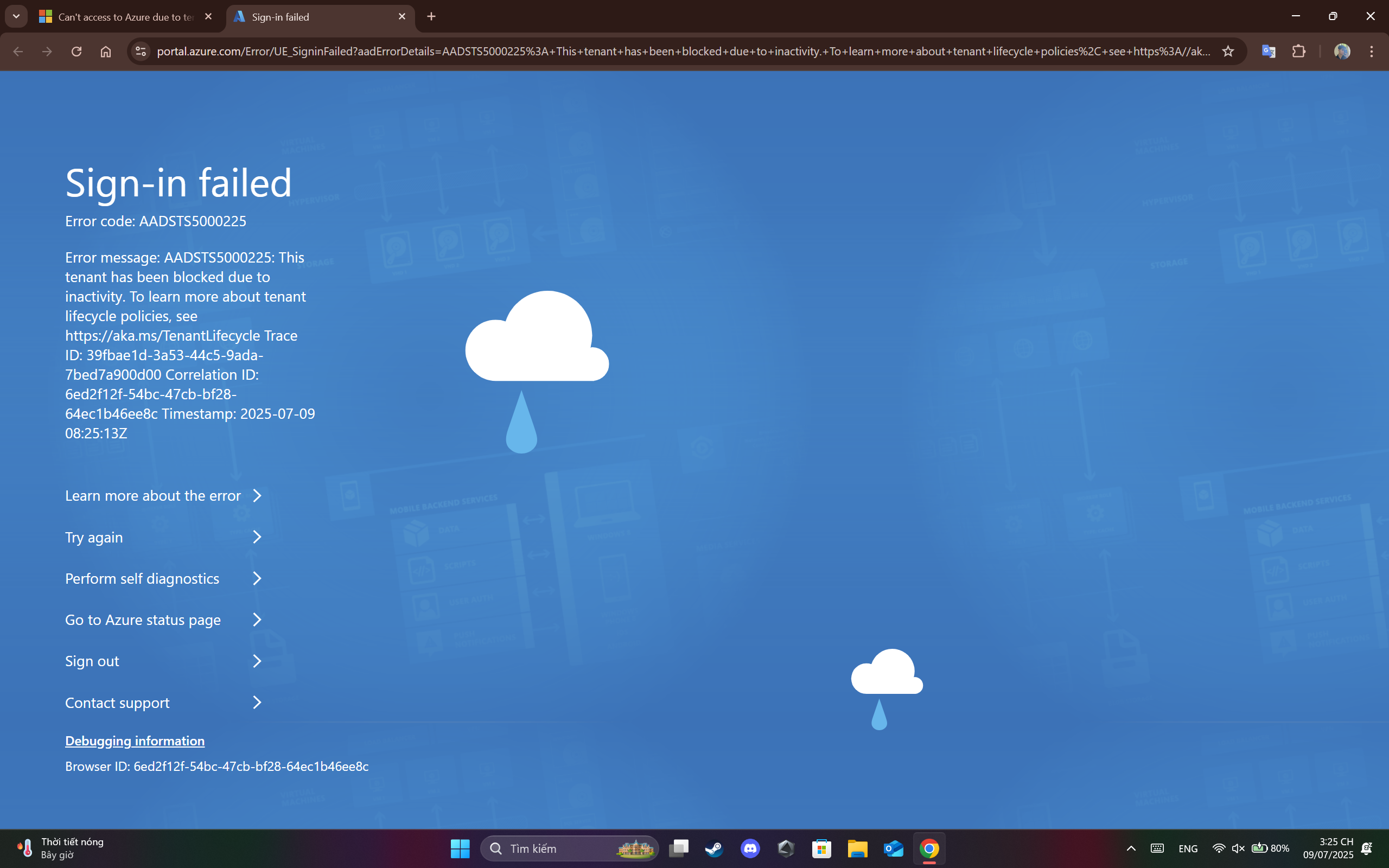The image size is (1389, 868).
Task: Open Task View from the taskbar
Action: click(x=678, y=848)
